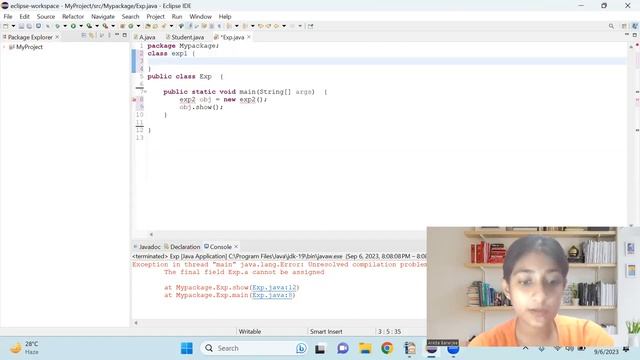Screen dimensions: 640x360
Task: Close the Exp.java editor tab
Action: [249, 37]
